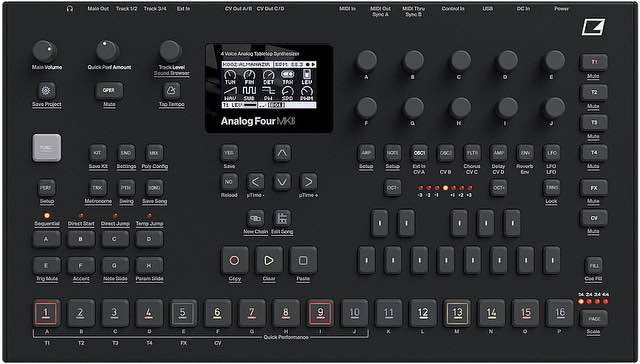640x364 pixels.
Task: Click data entry knob A
Action: (367, 61)
